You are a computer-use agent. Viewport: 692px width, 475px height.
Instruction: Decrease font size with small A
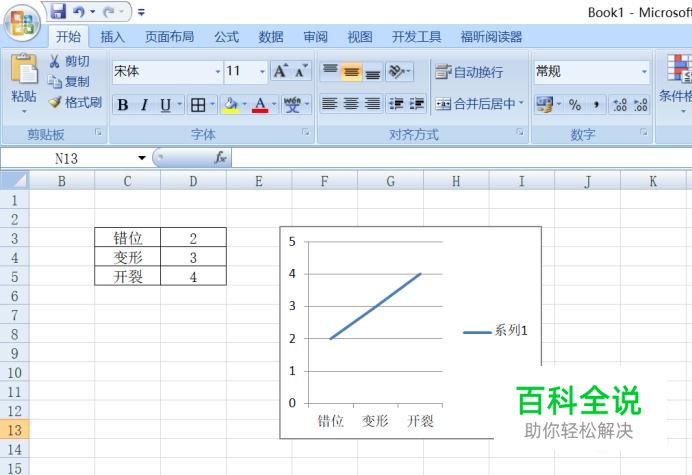pos(301,71)
